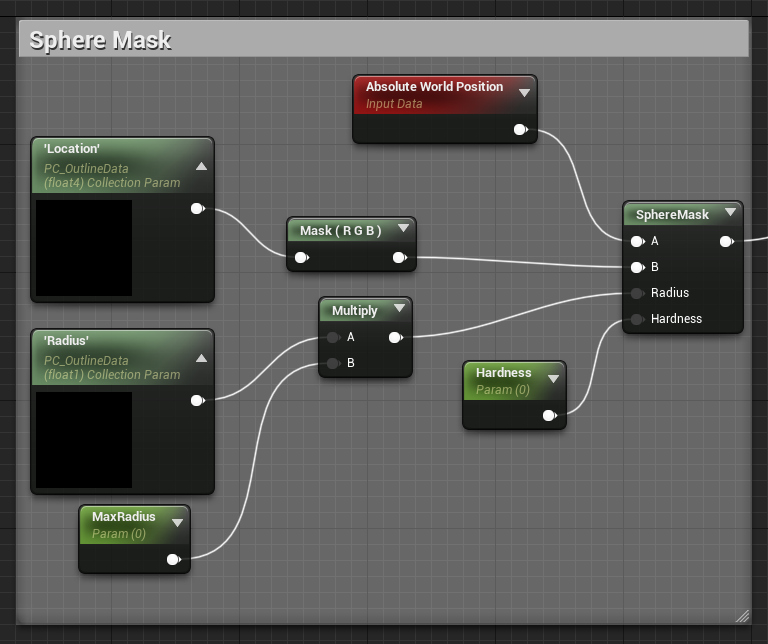
Task: Click the Multiply node B input pin
Action: tap(333, 363)
